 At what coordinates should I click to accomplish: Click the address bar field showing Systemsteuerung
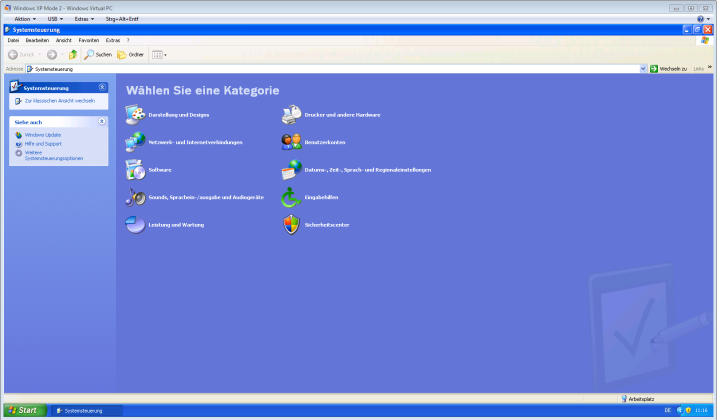pos(336,69)
